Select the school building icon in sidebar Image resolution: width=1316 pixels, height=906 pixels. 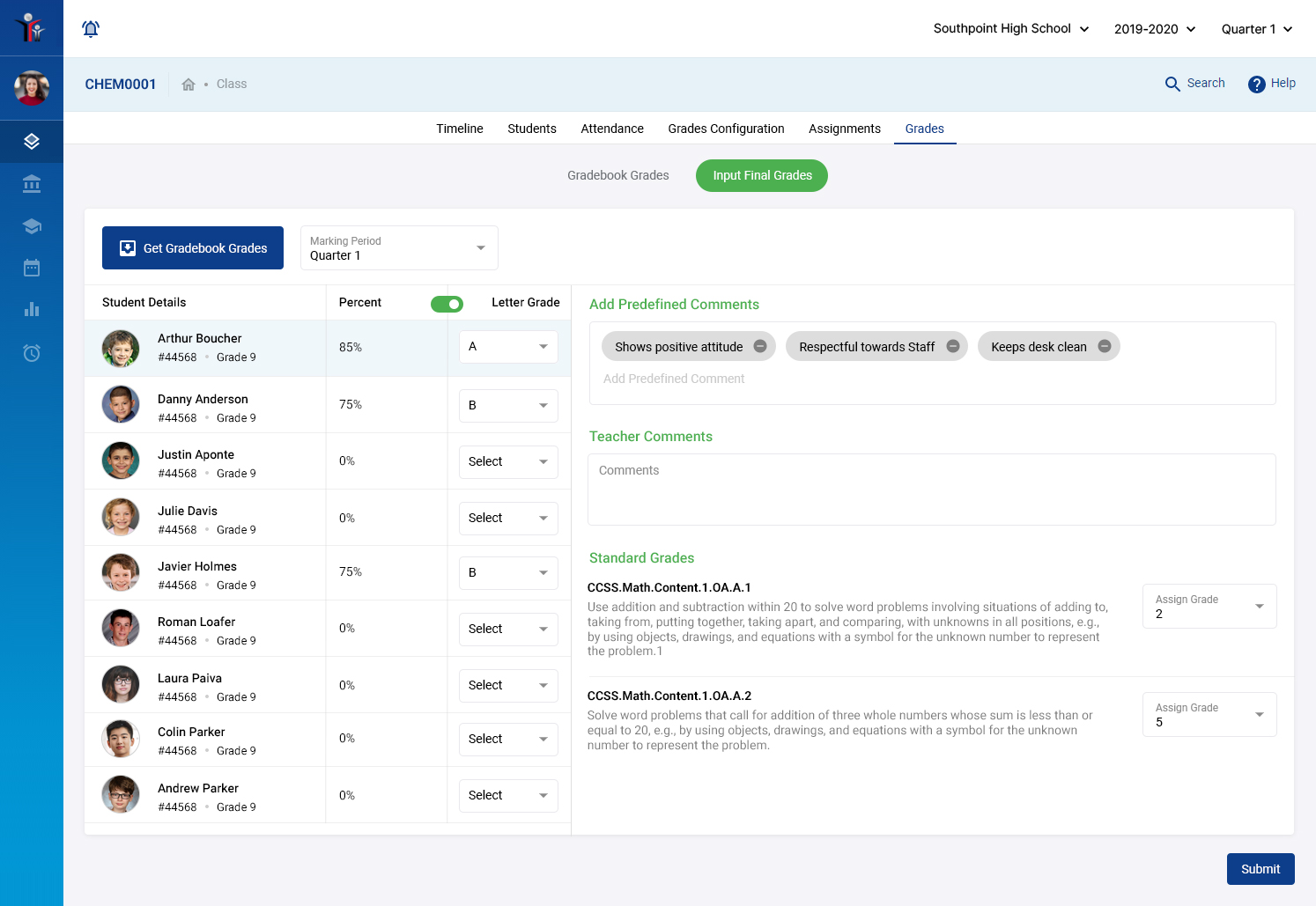click(32, 183)
